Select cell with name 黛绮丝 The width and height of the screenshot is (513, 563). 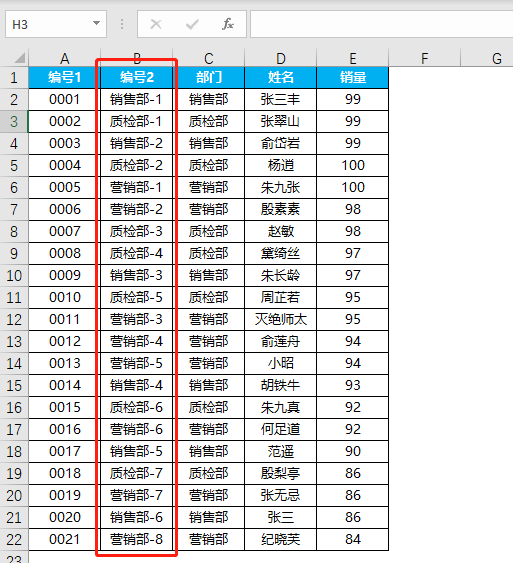point(281,253)
